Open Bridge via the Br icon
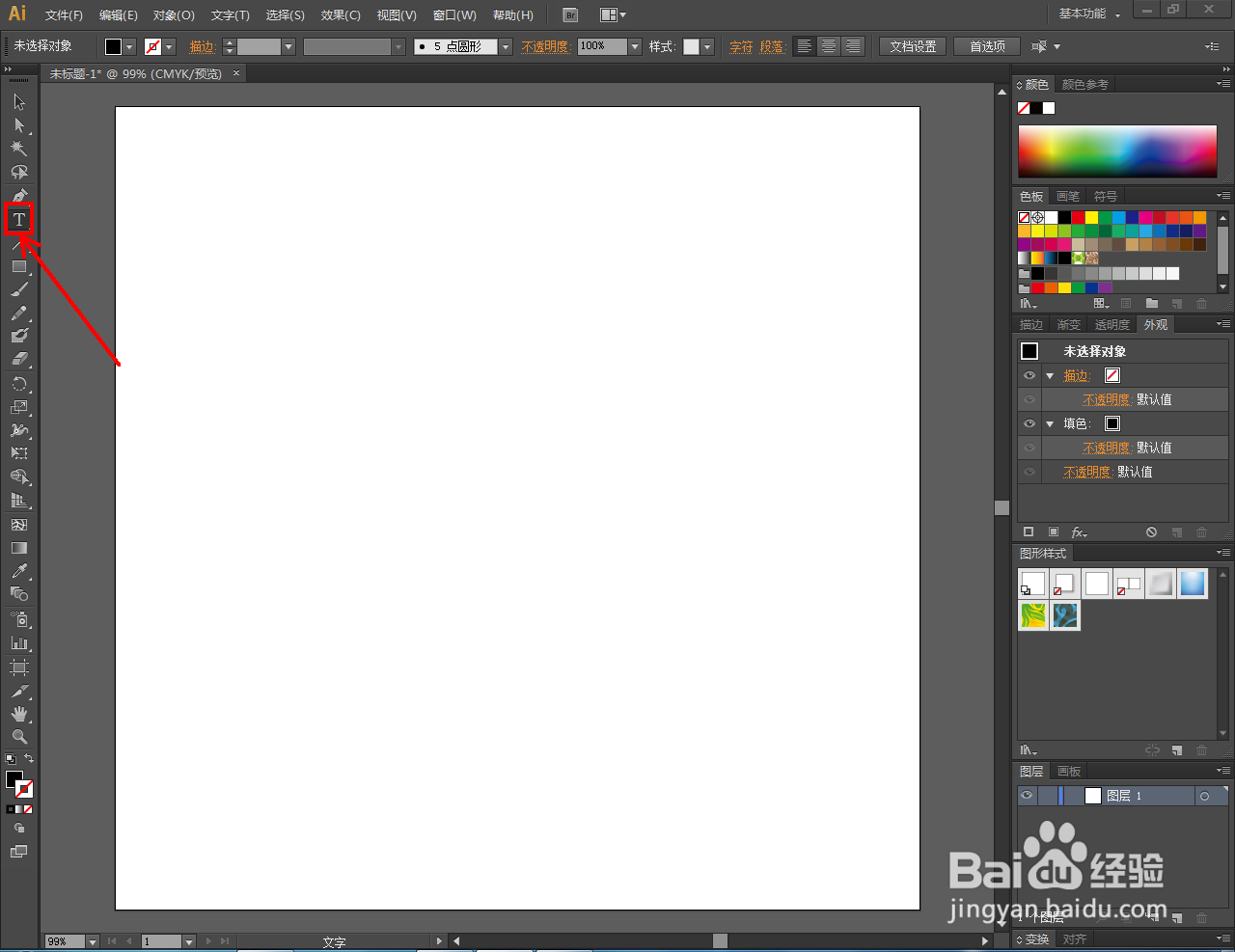Image resolution: width=1235 pixels, height=952 pixels. click(570, 15)
